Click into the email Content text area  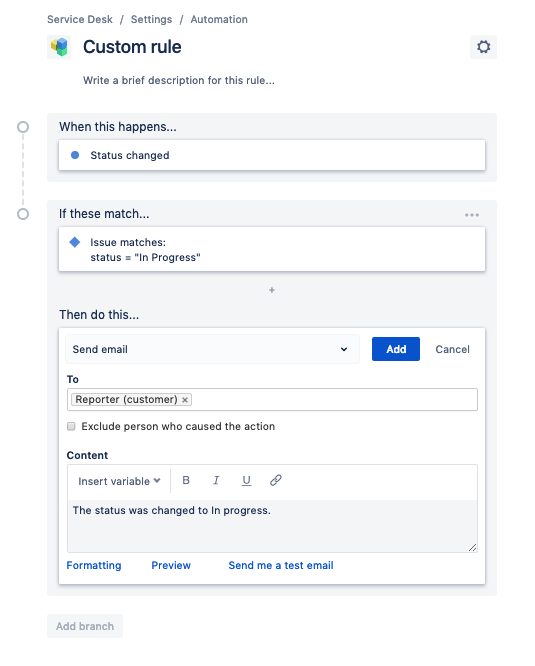[x=272, y=526]
